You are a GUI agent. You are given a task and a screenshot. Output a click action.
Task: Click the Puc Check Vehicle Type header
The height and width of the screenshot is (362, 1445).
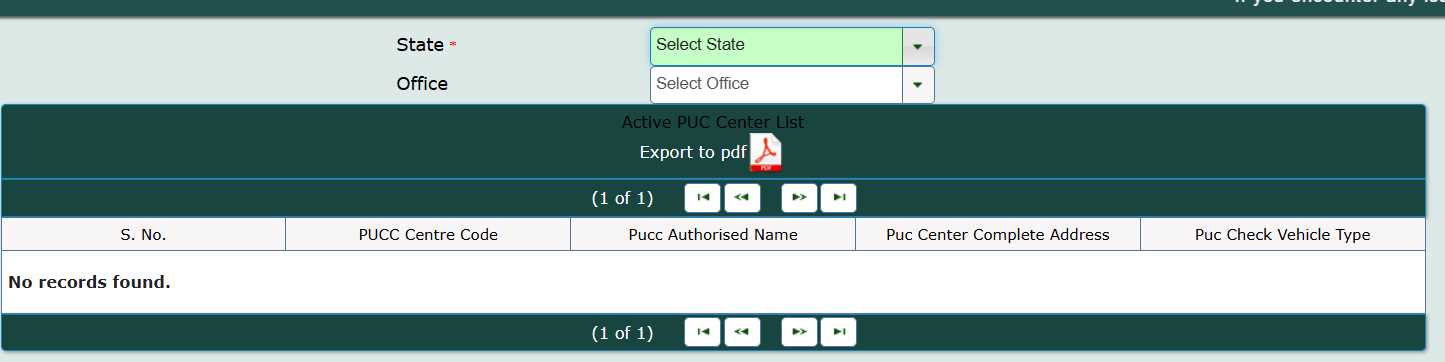(1283, 235)
